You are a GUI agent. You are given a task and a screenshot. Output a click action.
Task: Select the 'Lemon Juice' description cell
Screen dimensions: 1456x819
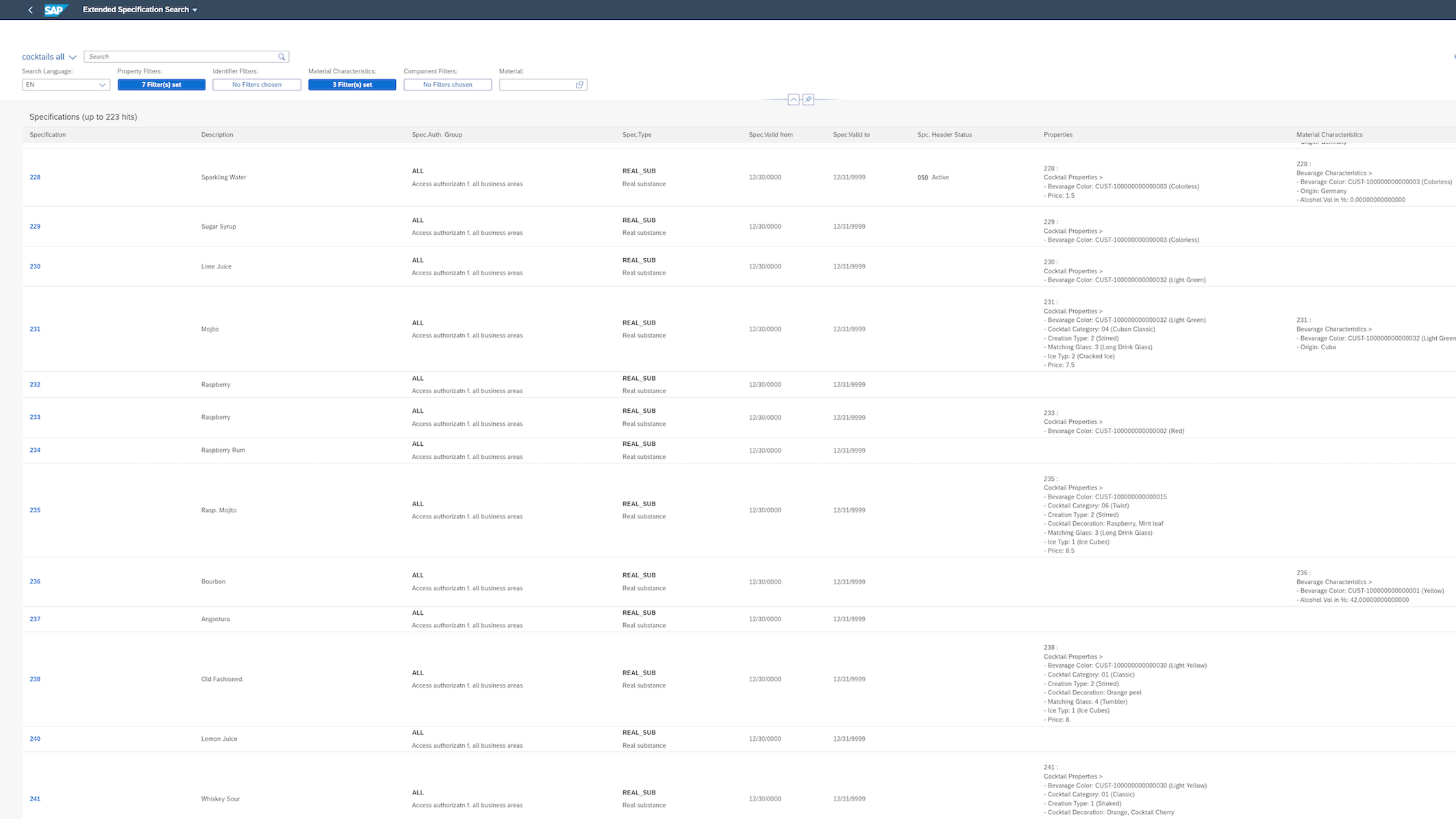click(219, 739)
